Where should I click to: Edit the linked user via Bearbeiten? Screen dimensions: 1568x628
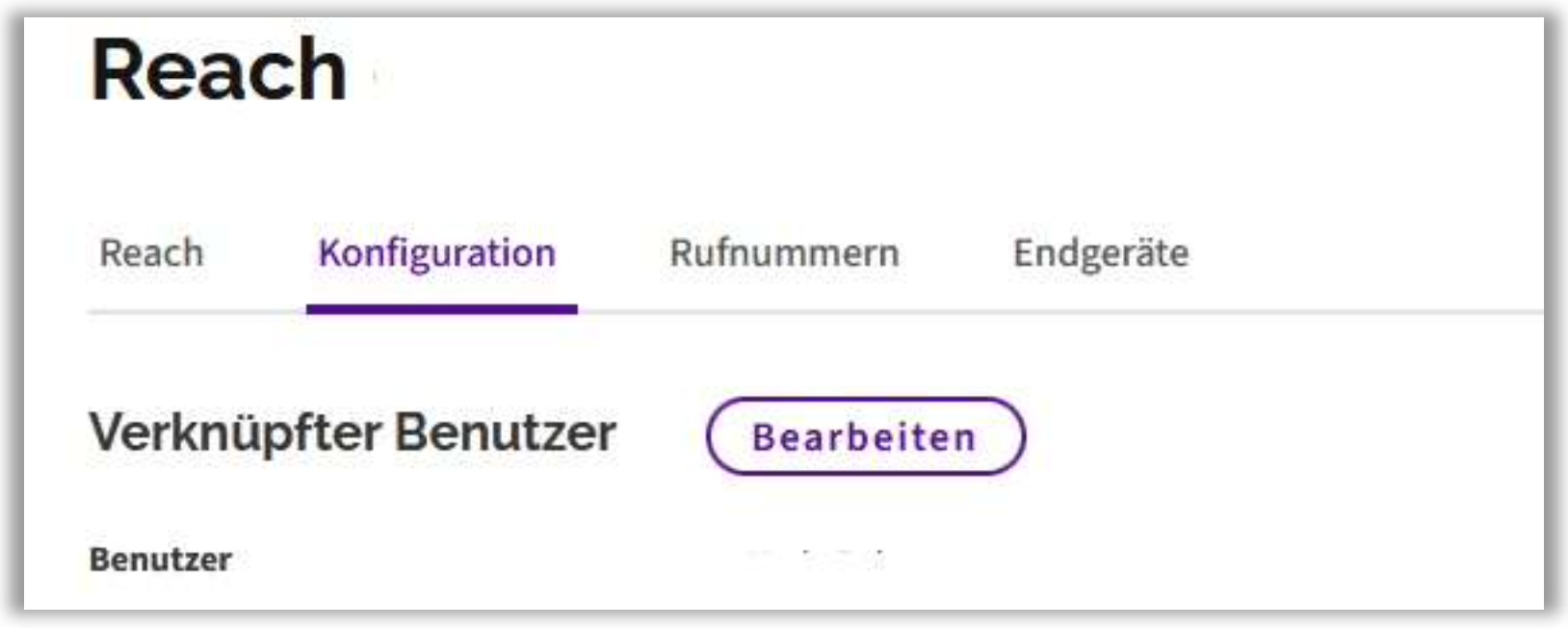click(865, 437)
